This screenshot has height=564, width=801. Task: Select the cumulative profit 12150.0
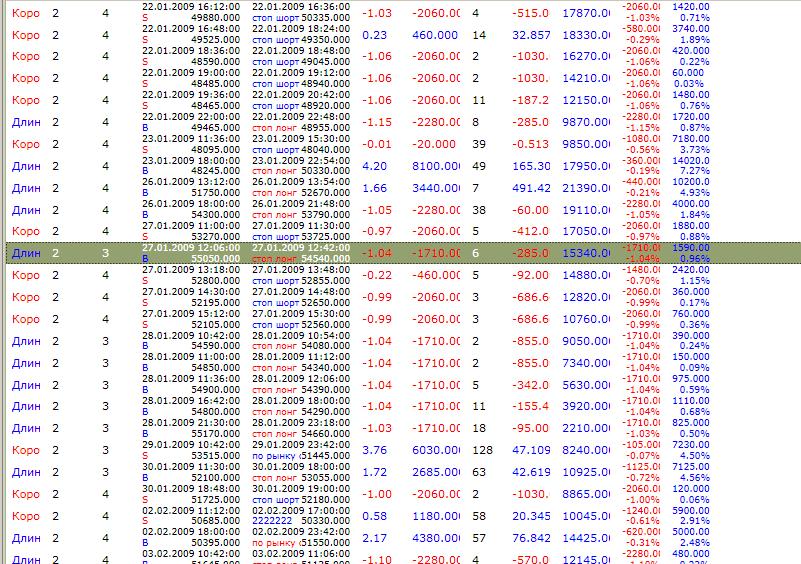[x=586, y=101]
